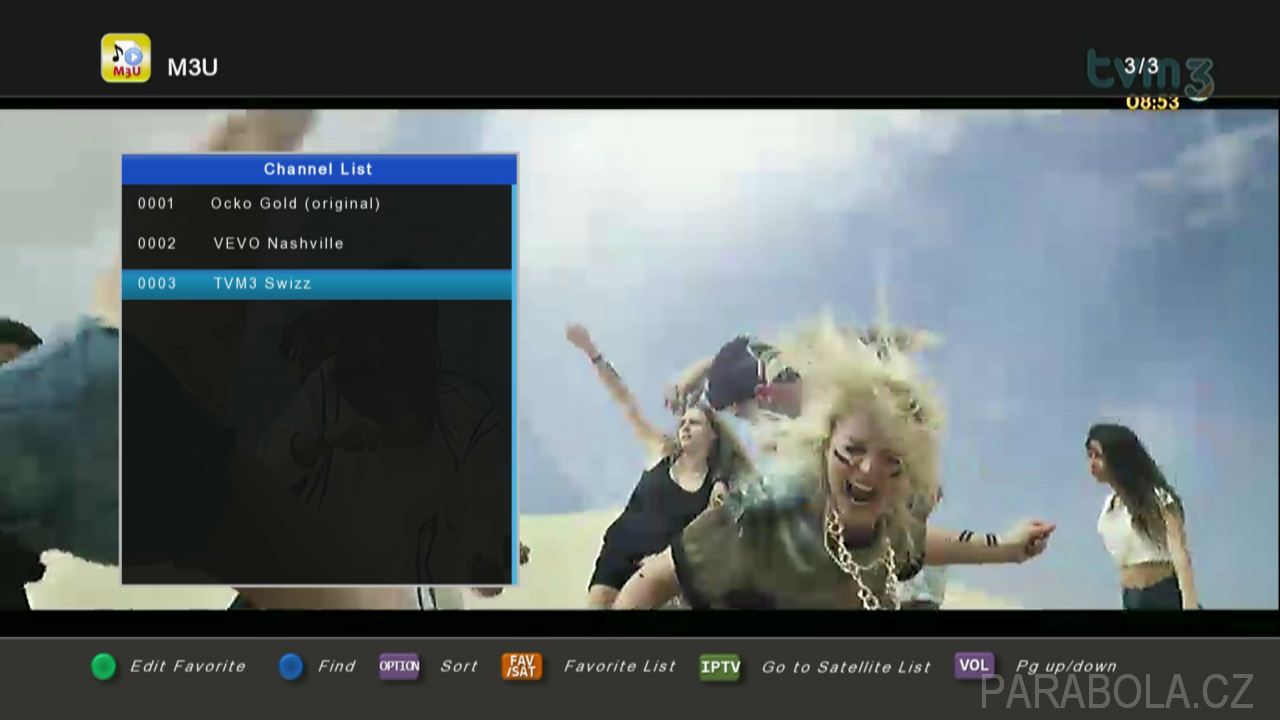Click the Go to Satellite List label
The image size is (1280, 720).
[x=846, y=667]
